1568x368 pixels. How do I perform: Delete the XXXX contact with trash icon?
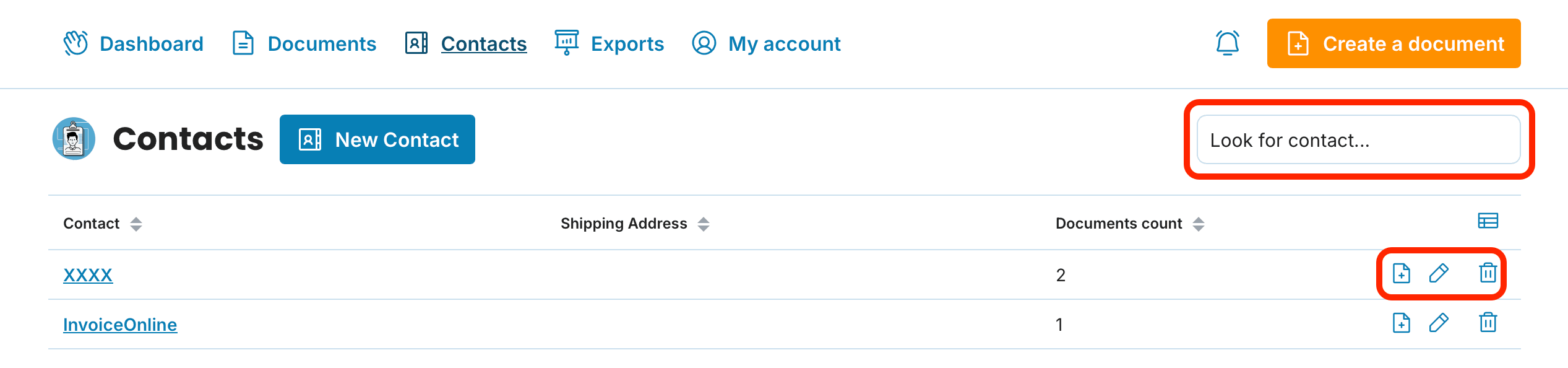click(1488, 273)
